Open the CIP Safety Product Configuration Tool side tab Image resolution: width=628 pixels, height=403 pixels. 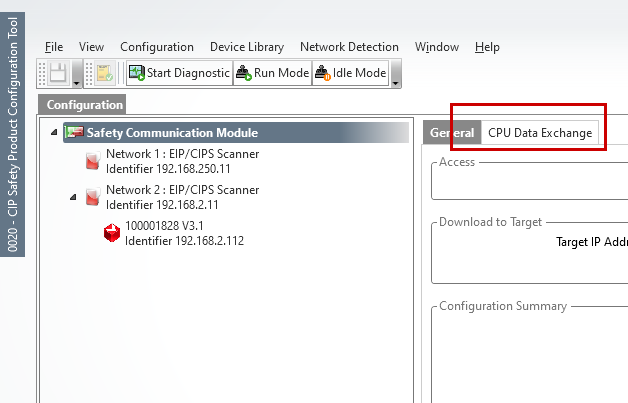(x=12, y=134)
